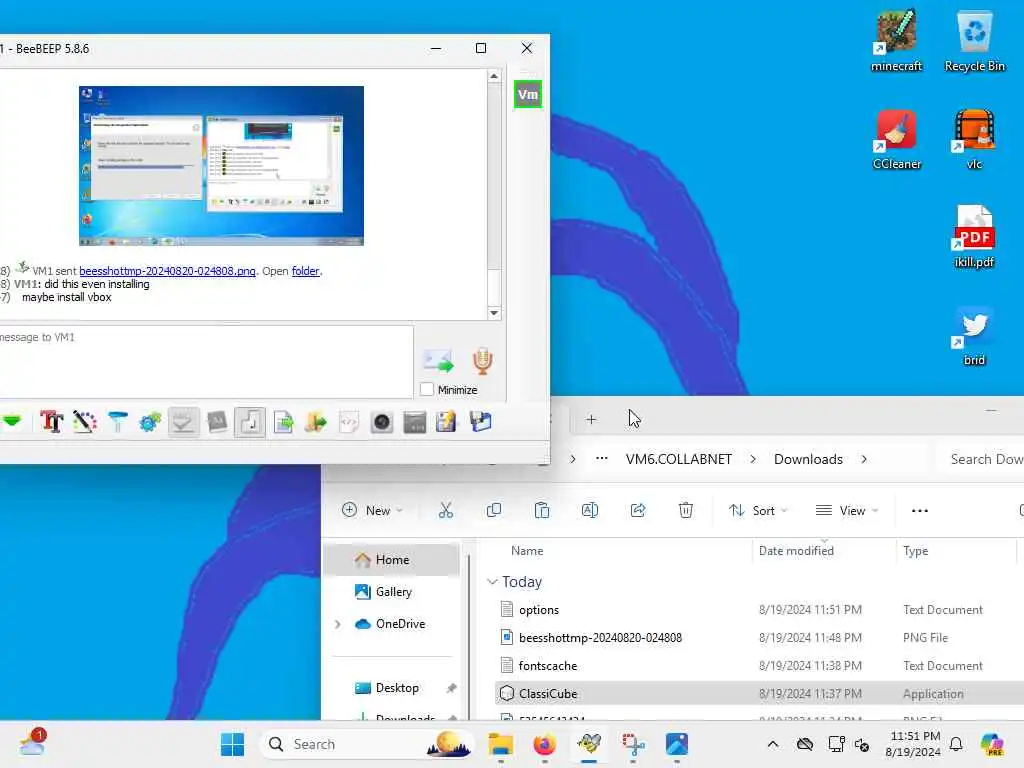
Task: Open the ikill.pdf desktop icon
Action: coord(974,237)
